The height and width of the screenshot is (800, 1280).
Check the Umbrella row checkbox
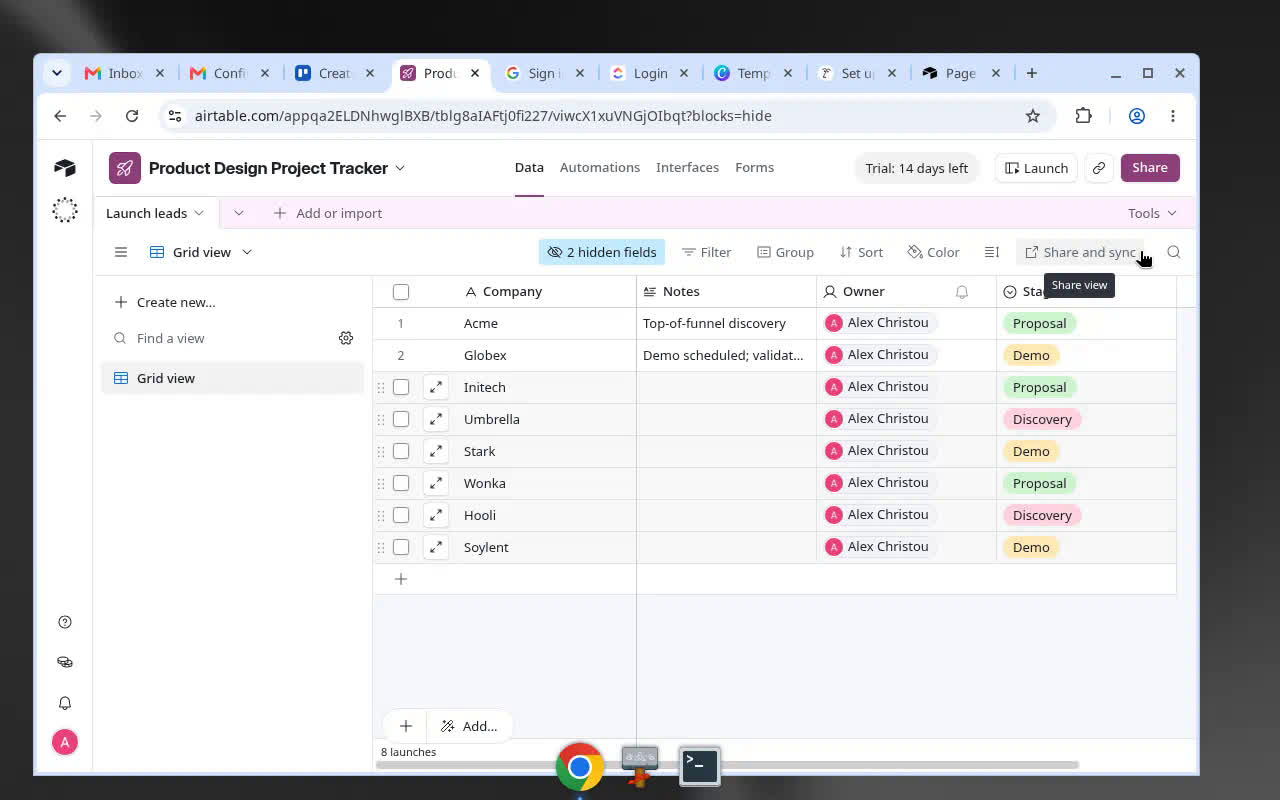(x=401, y=419)
